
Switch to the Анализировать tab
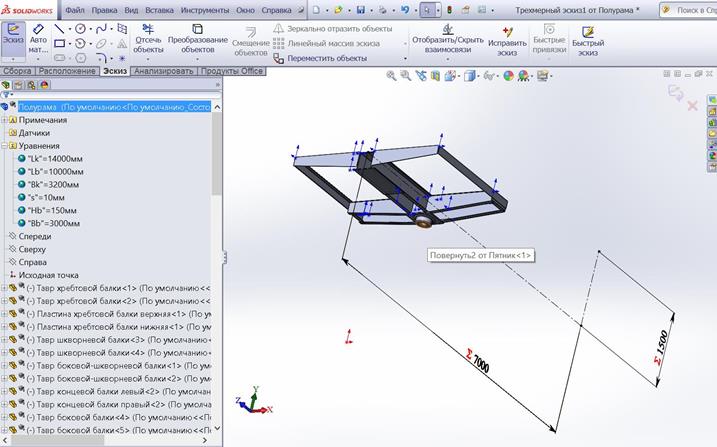click(x=164, y=71)
